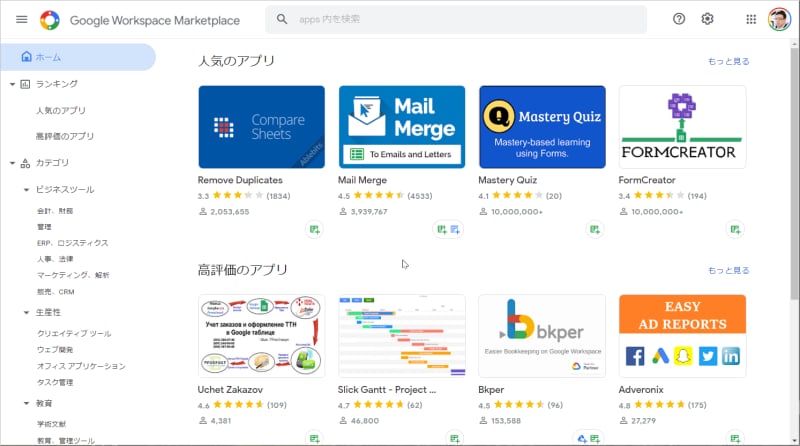
Task: Open the settings gear icon
Action: coord(707,19)
